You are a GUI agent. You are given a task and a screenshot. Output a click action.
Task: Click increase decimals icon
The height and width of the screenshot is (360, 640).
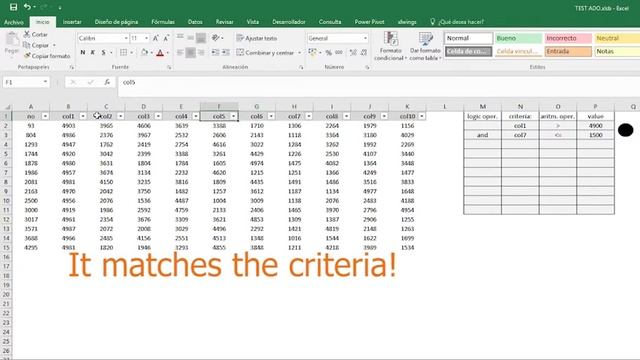click(353, 52)
